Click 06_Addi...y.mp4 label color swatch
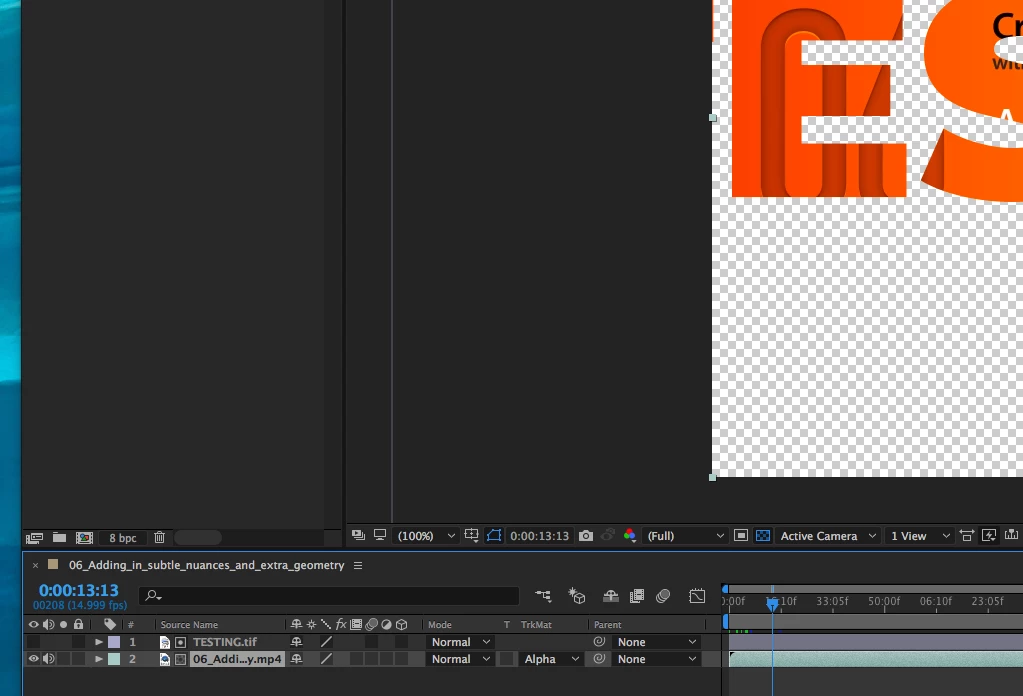The width and height of the screenshot is (1023, 696). [x=114, y=659]
